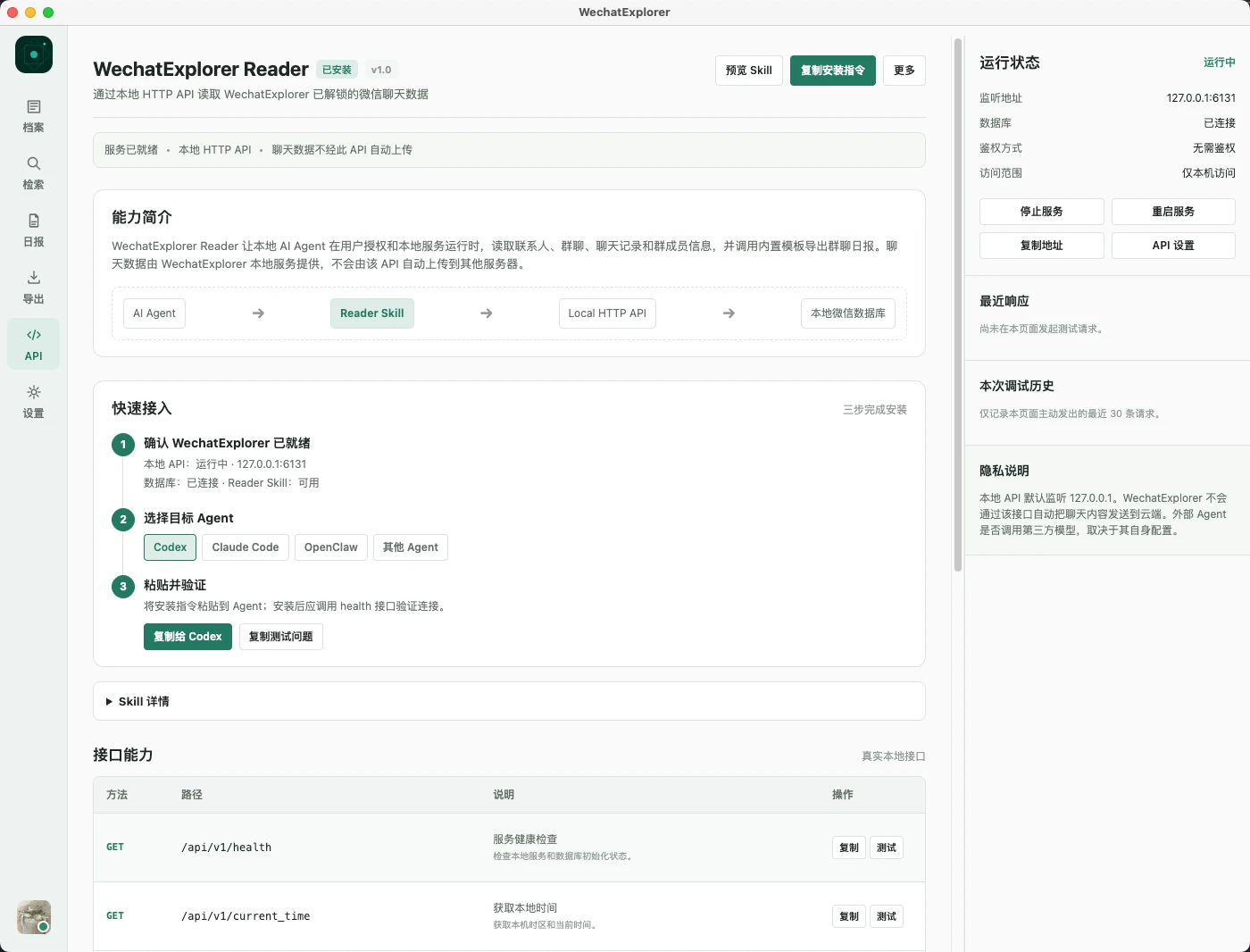
Task: Click the 三步完成安装 label
Action: 875,410
